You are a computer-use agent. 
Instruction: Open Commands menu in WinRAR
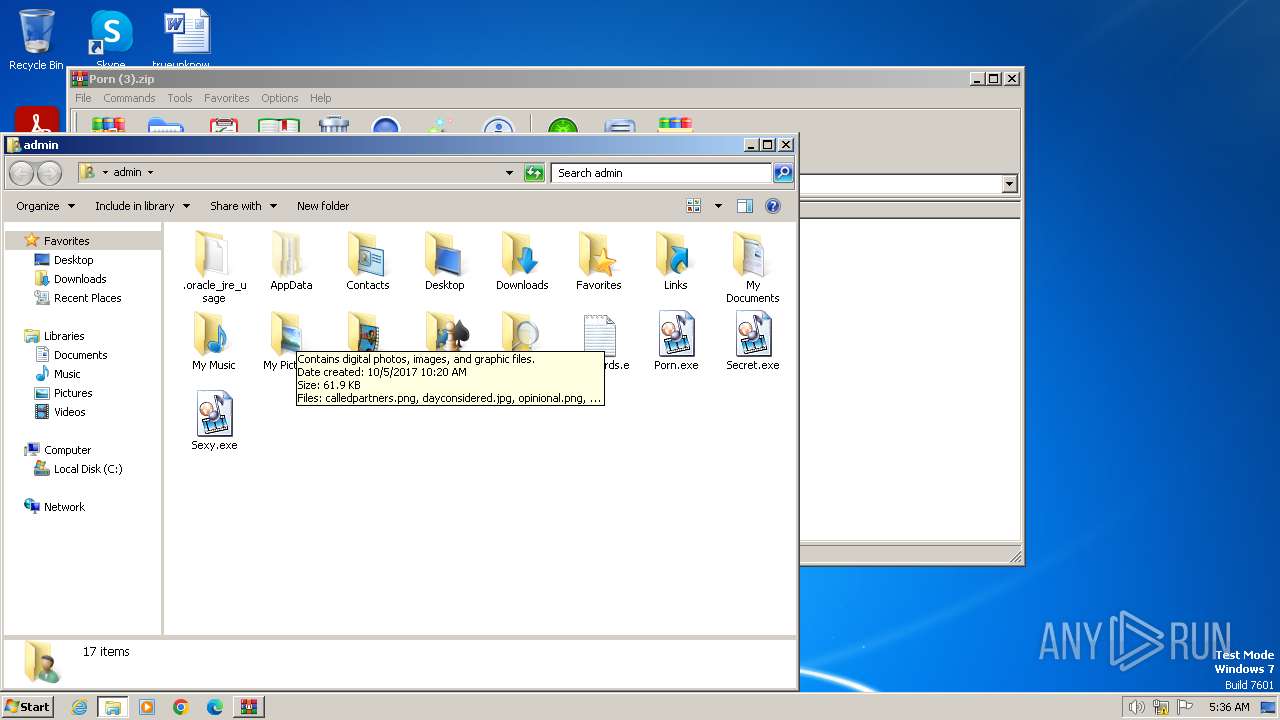tap(129, 98)
